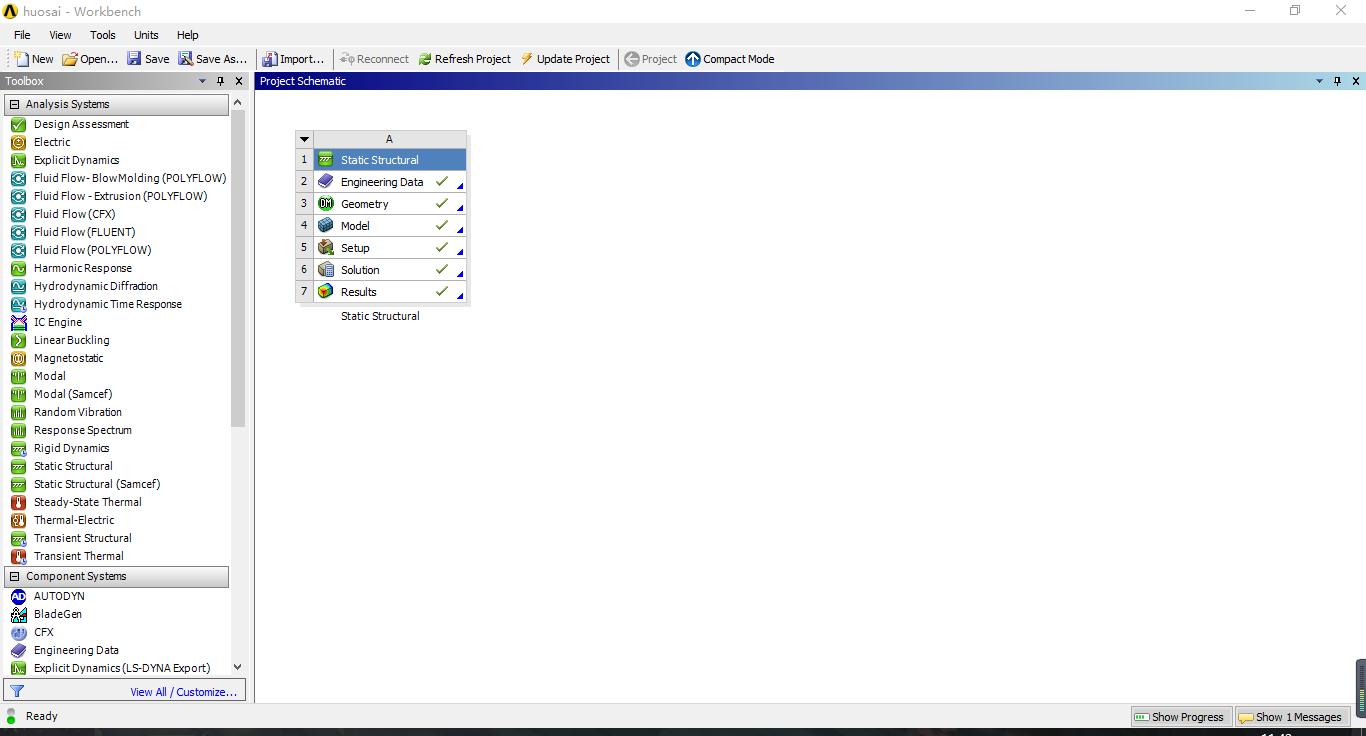
Task: Open the Units menu
Action: coord(146,35)
